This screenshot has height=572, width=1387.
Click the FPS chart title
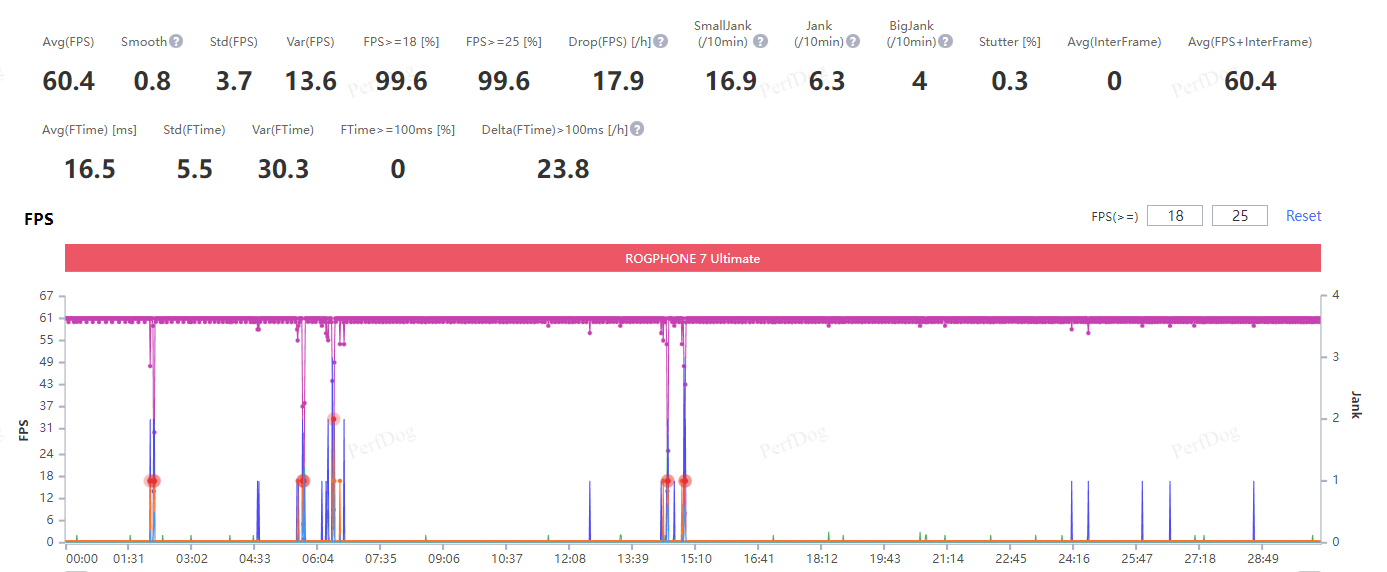point(39,219)
